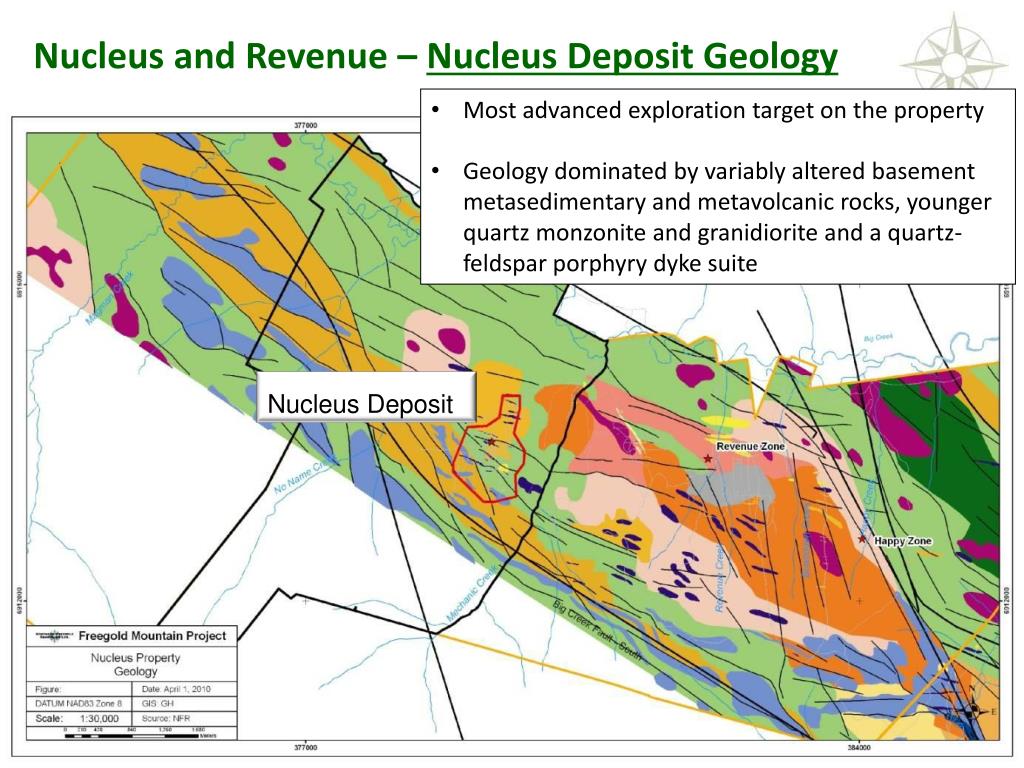Image resolution: width=1024 pixels, height=768 pixels.
Task: Click the red star marker beside Revenue Zone
Action: (x=708, y=458)
